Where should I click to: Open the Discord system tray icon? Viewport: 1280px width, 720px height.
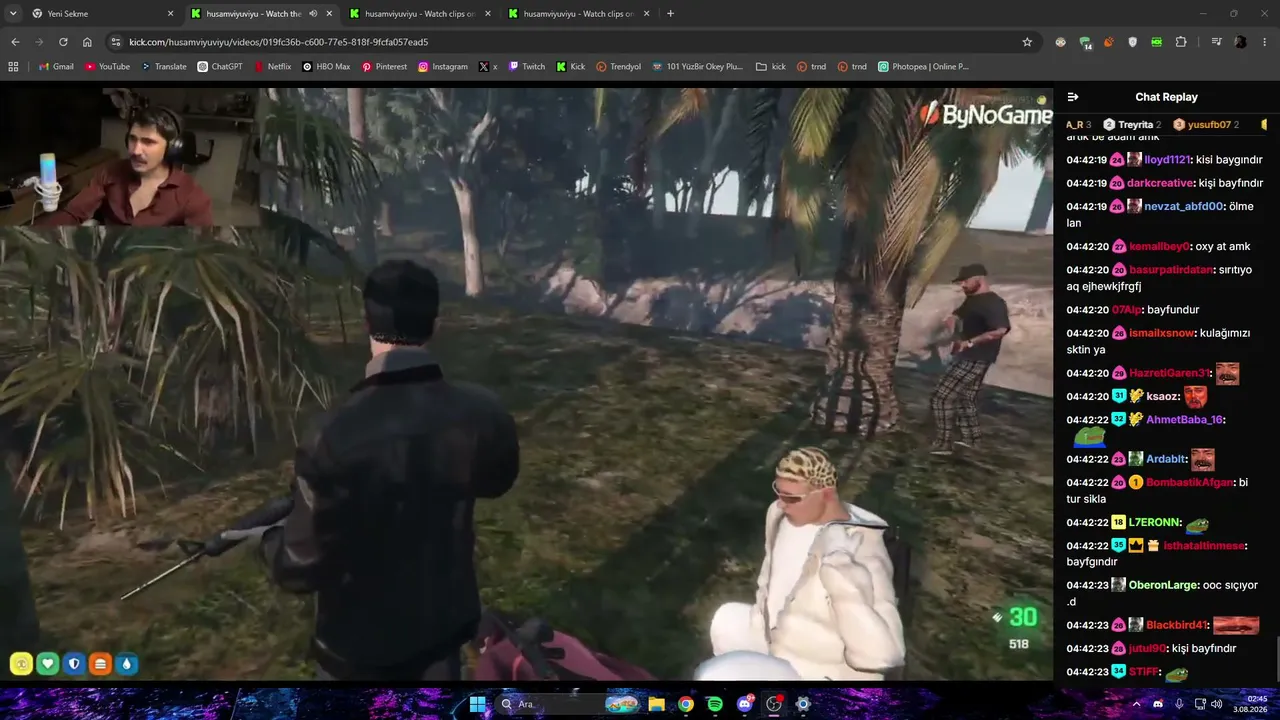click(1158, 704)
